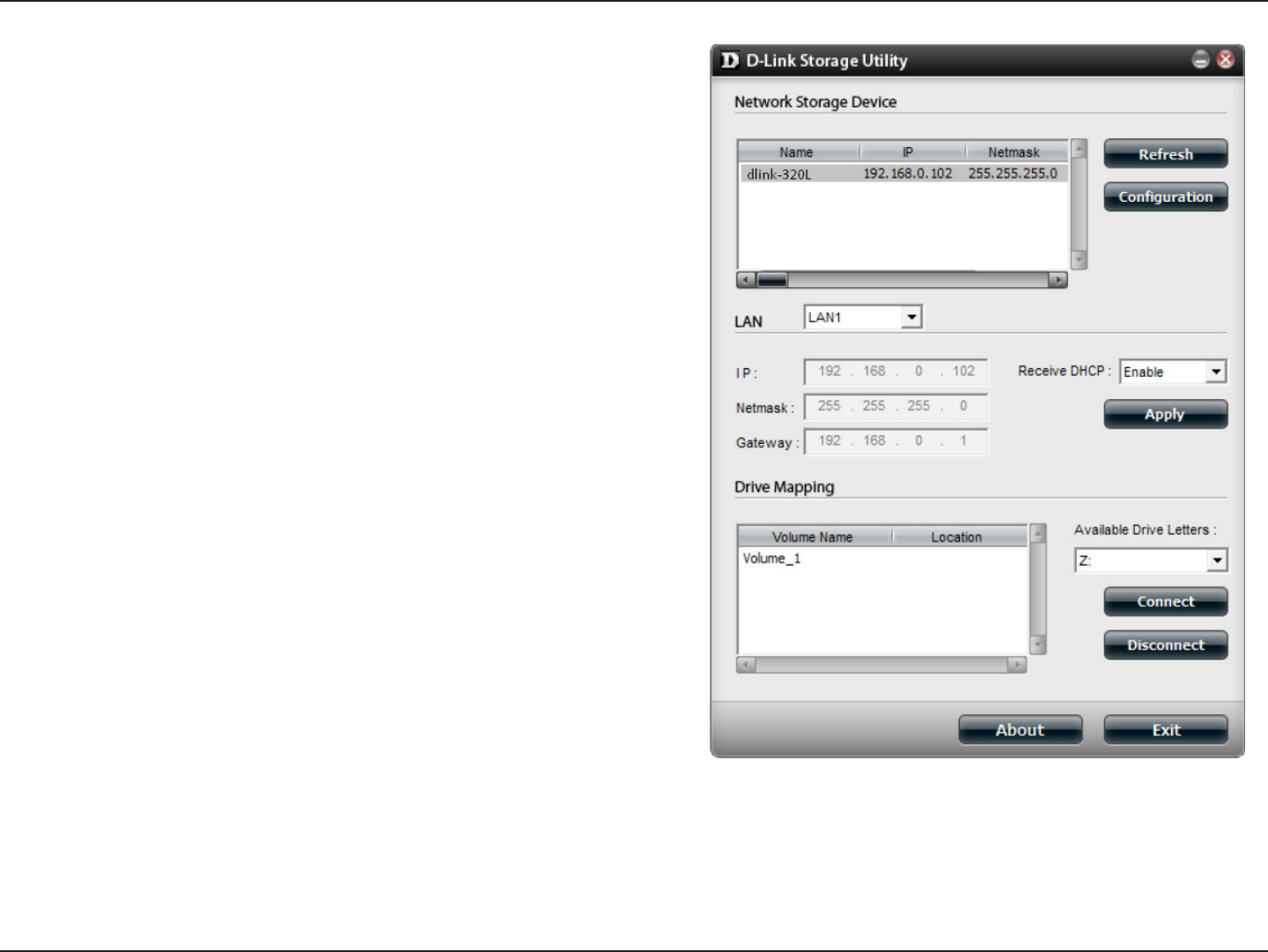Sort devices by Name column header
This screenshot has height=952, width=1268.
point(799,151)
